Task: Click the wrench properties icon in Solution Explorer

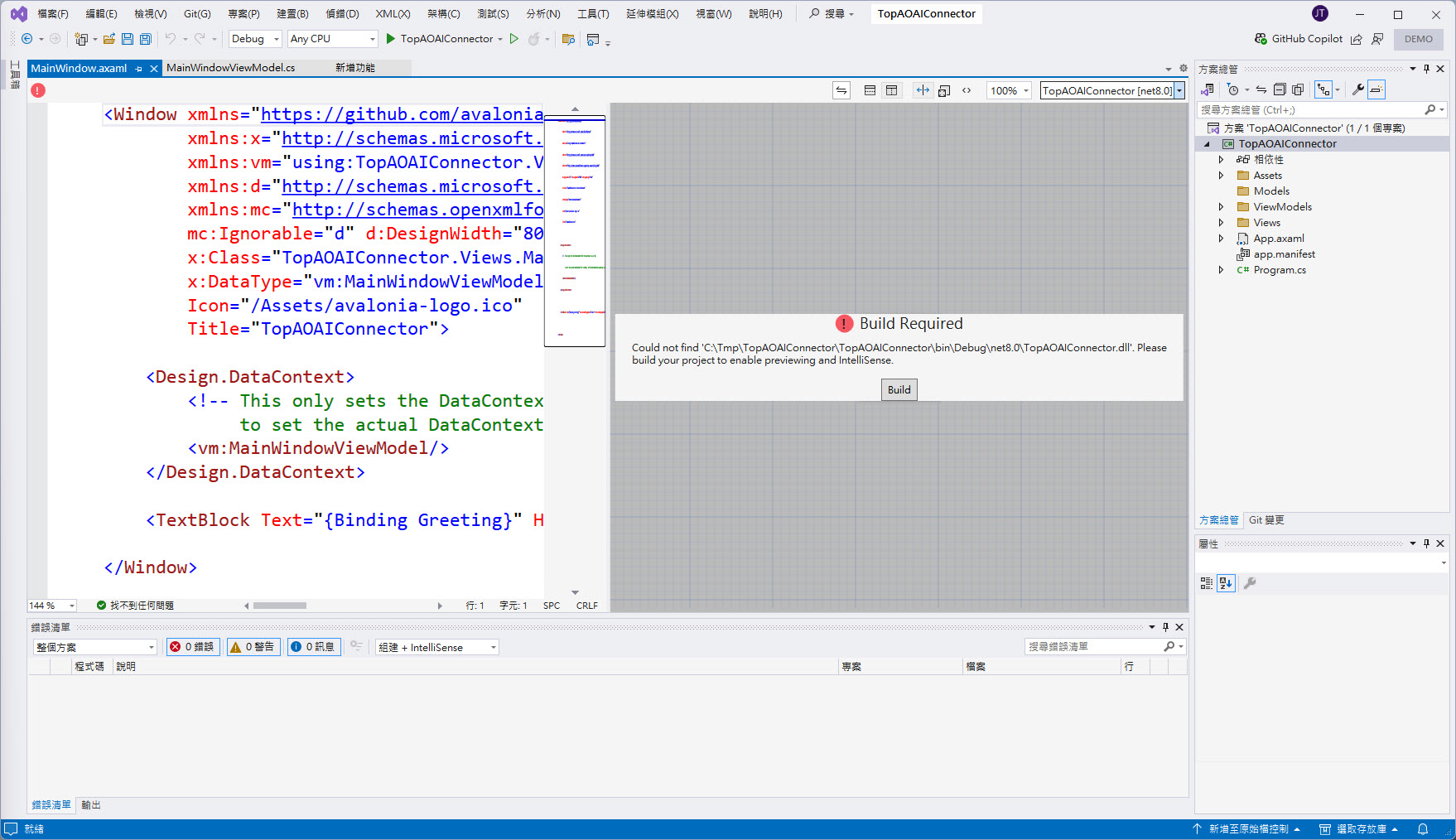Action: (1357, 89)
